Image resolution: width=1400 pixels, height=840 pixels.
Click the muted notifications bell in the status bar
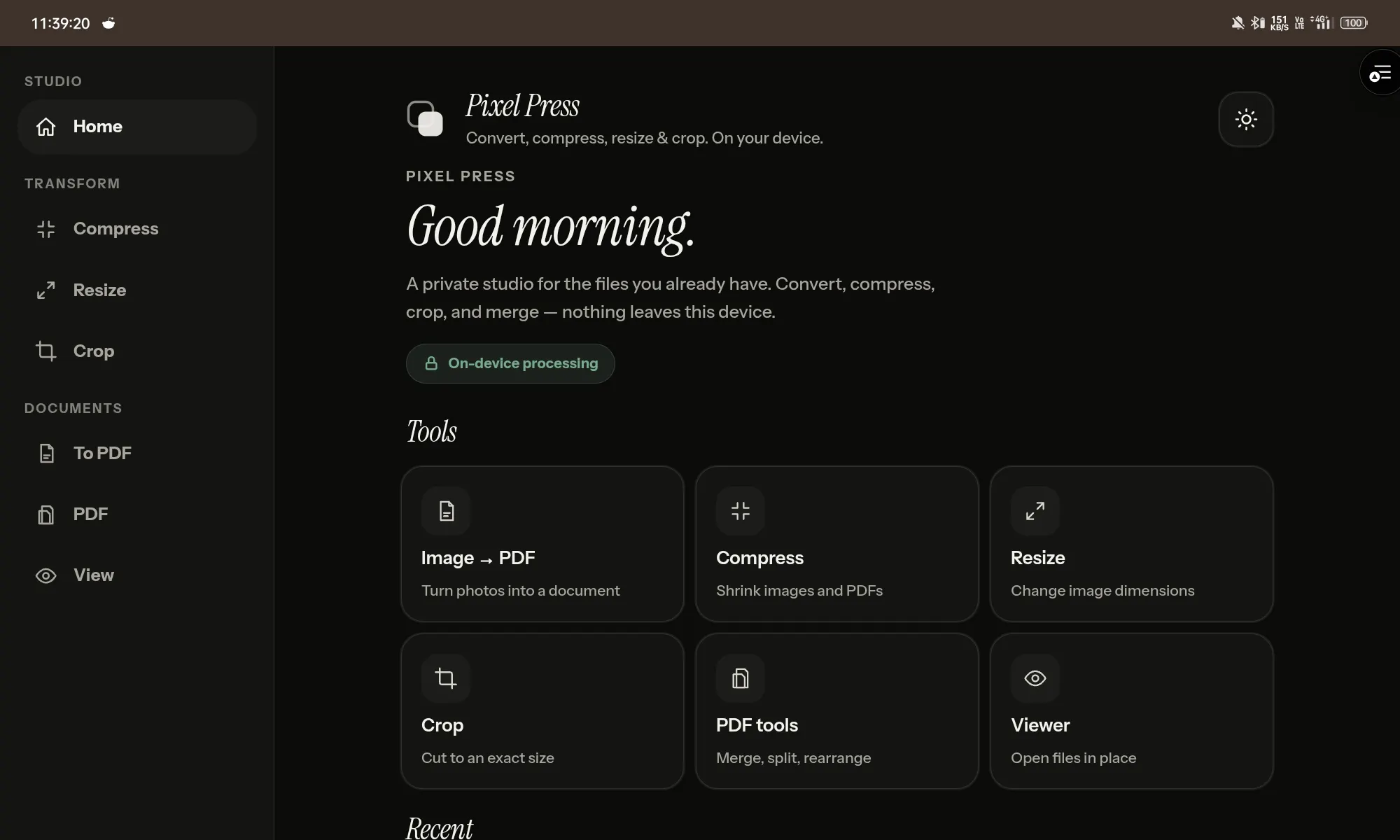click(x=1238, y=23)
